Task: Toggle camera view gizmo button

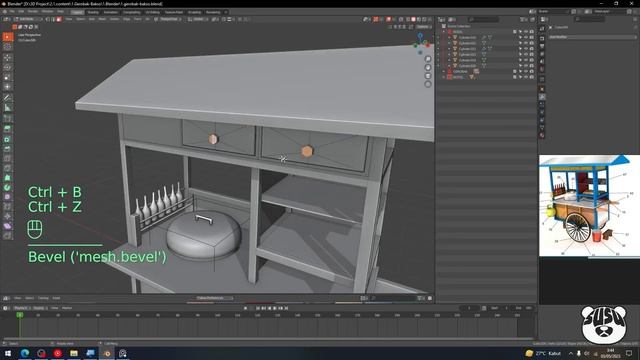Action: click(x=428, y=76)
